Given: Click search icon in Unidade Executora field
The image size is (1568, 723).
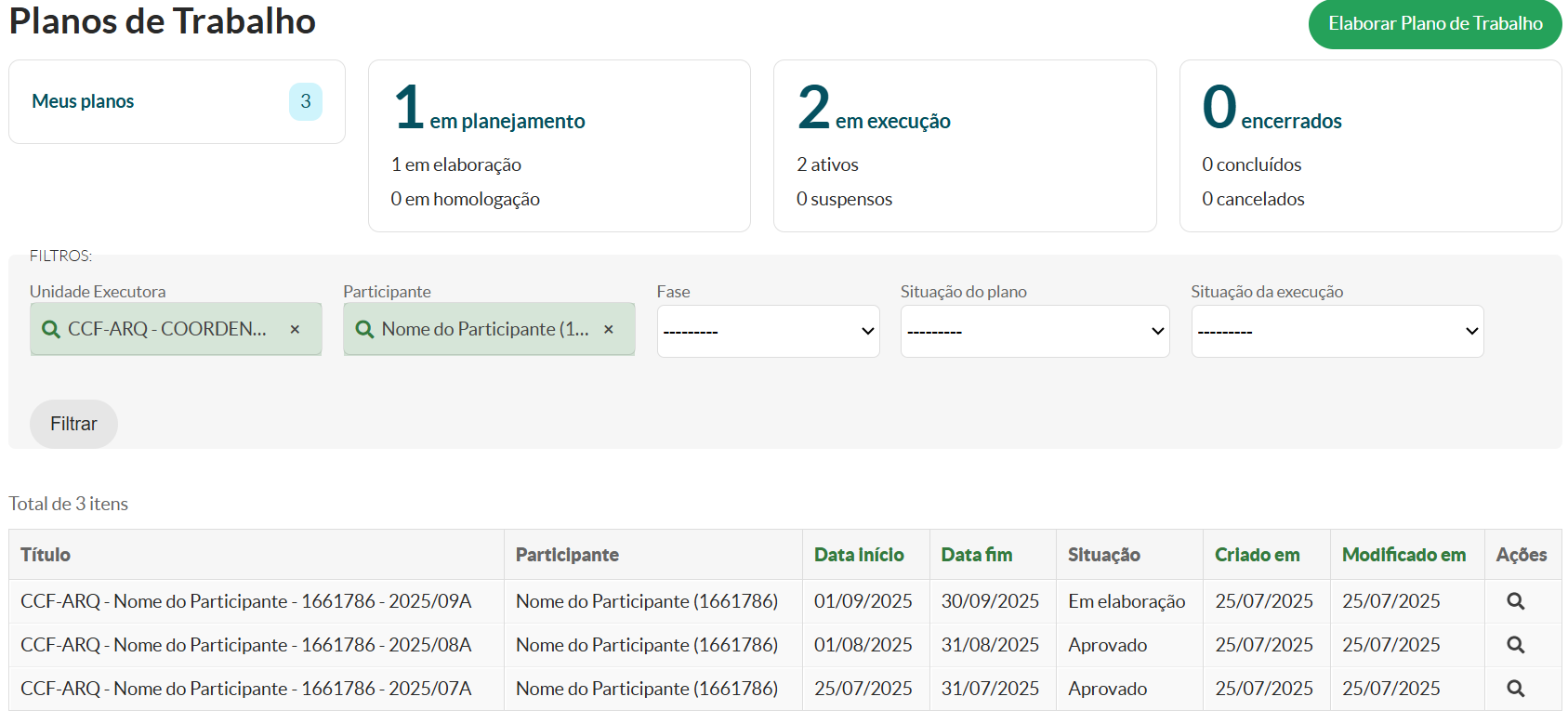Looking at the screenshot, I should coord(51,329).
